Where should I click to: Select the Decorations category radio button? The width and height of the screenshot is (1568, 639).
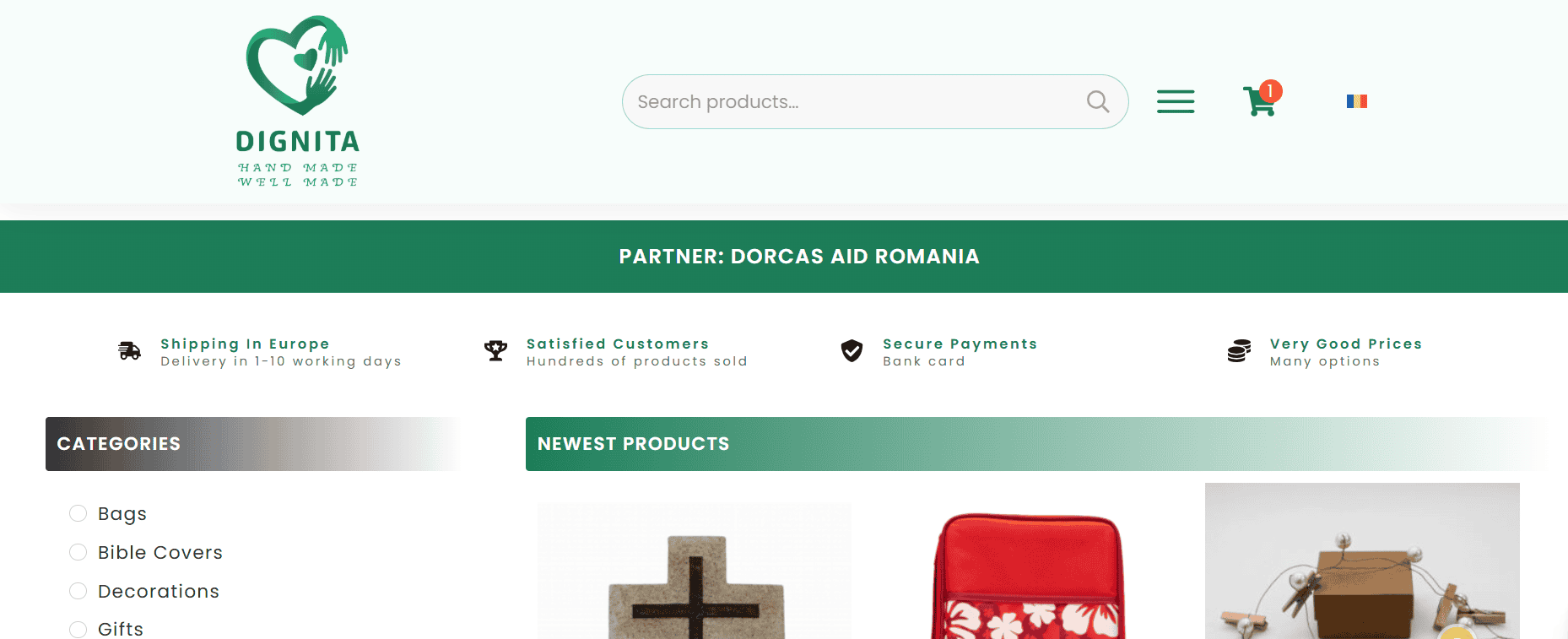[x=78, y=592]
